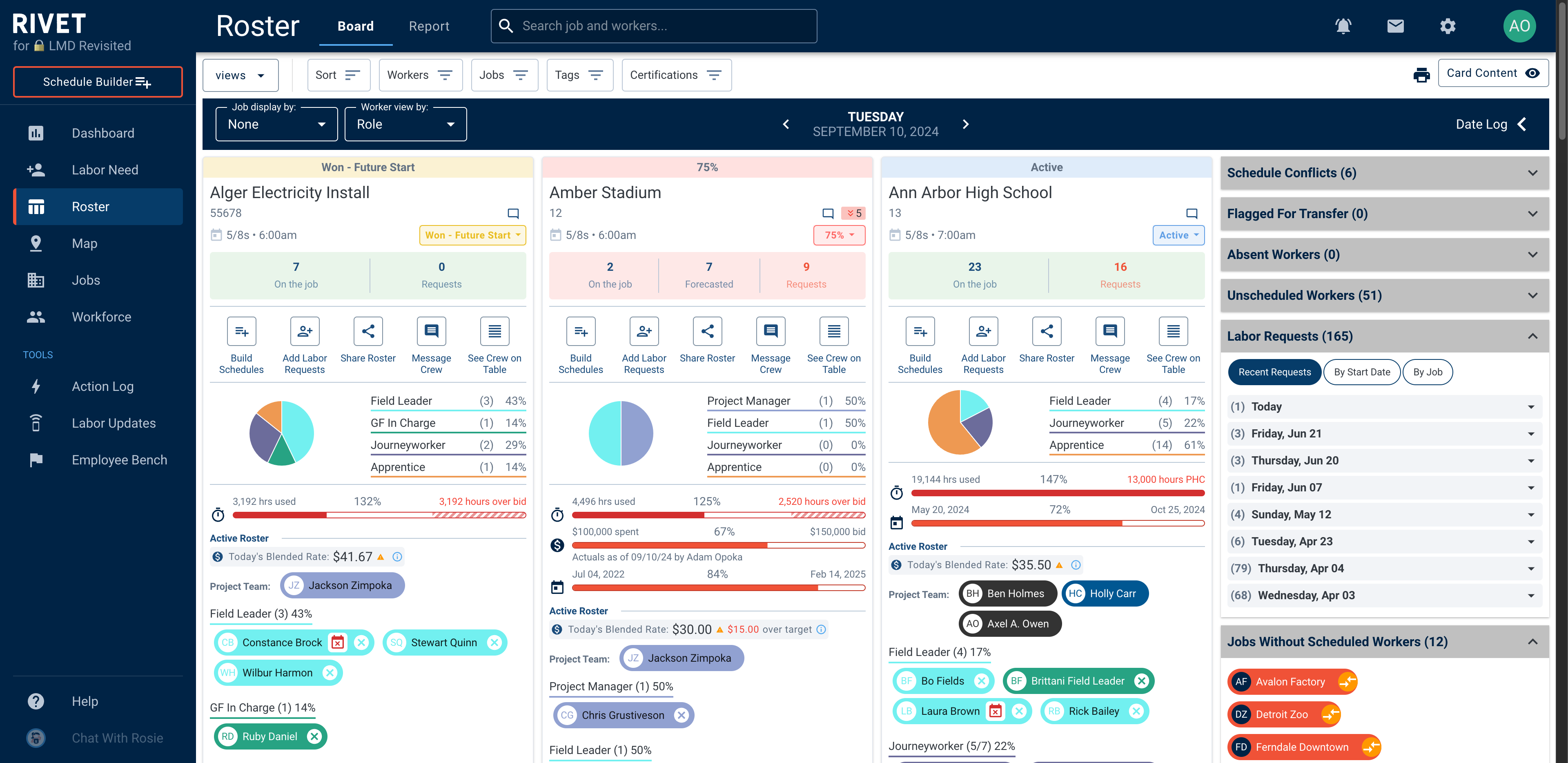
Task: Click Build Schedules icon for Alger Electricity
Action: click(242, 331)
